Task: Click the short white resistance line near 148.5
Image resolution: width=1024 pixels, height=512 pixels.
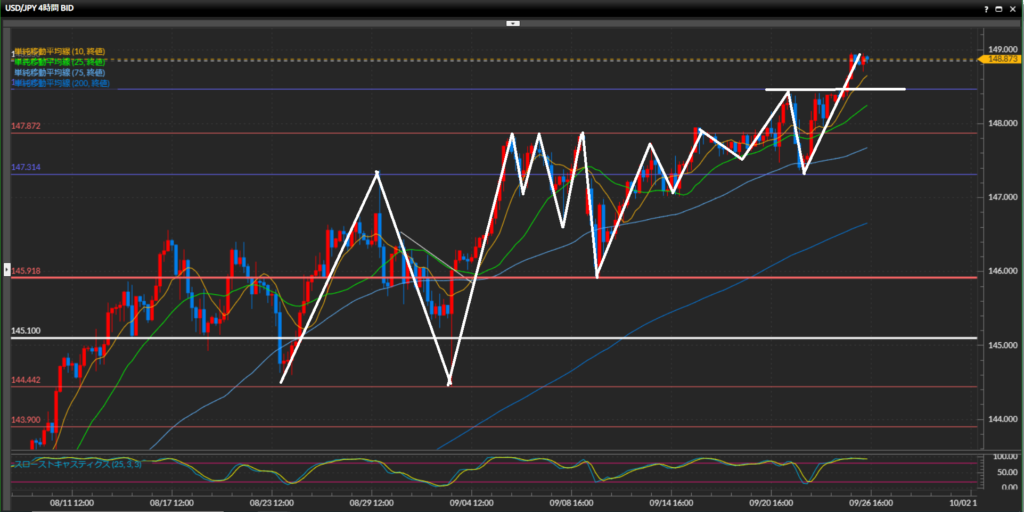Action: (880, 90)
